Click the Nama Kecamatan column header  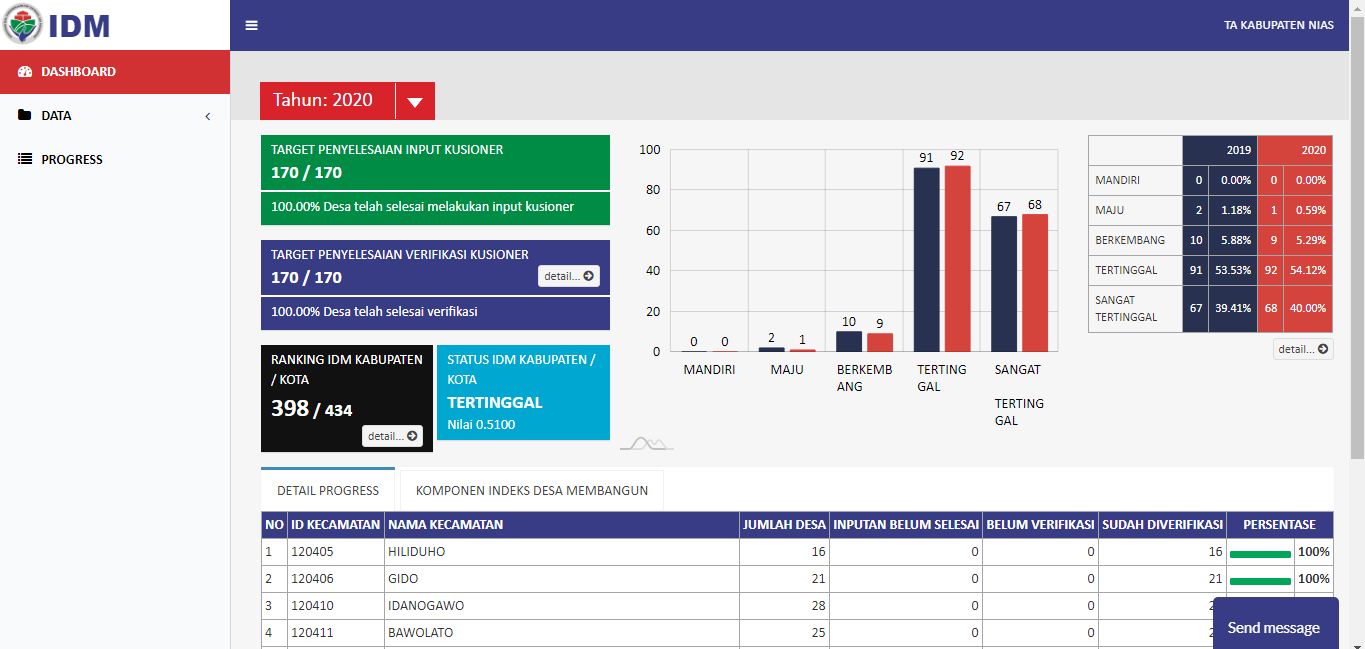tap(445, 525)
